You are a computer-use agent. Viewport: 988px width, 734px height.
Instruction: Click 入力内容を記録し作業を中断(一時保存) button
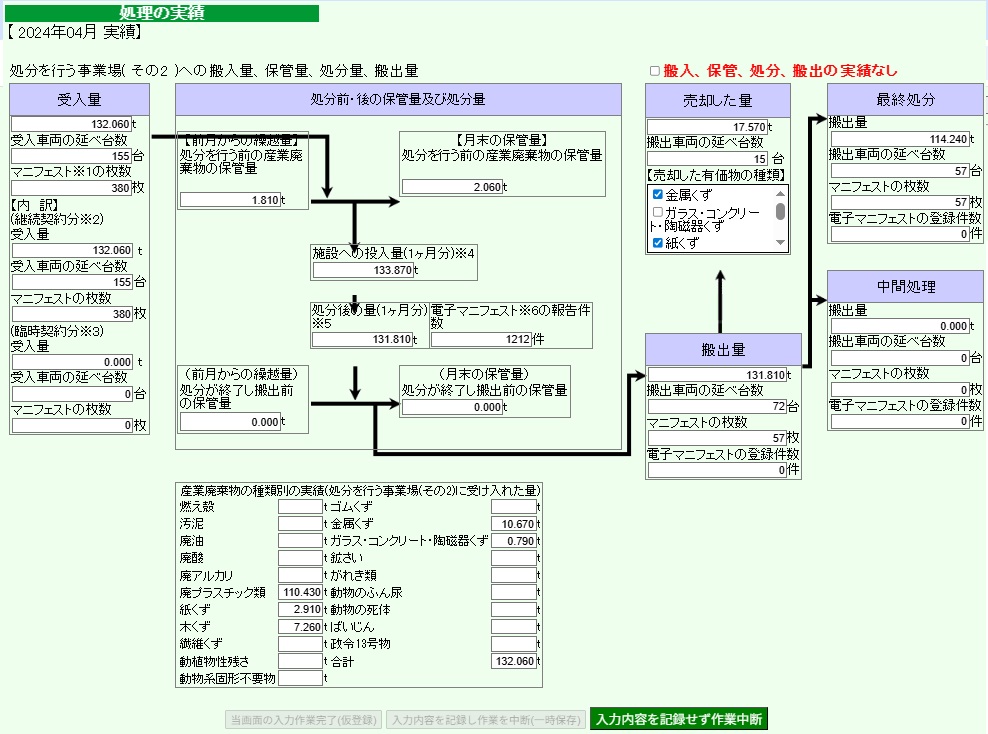(x=486, y=720)
